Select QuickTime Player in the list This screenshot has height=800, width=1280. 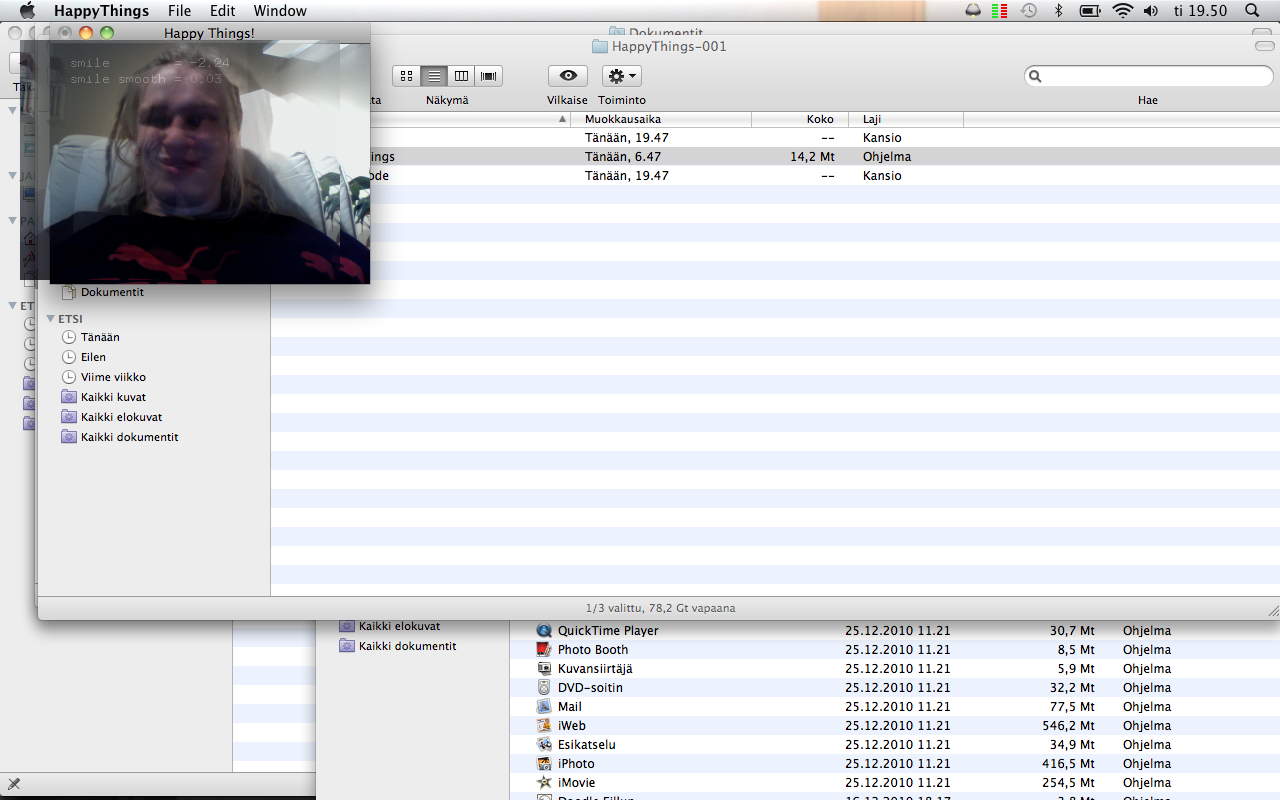click(607, 631)
